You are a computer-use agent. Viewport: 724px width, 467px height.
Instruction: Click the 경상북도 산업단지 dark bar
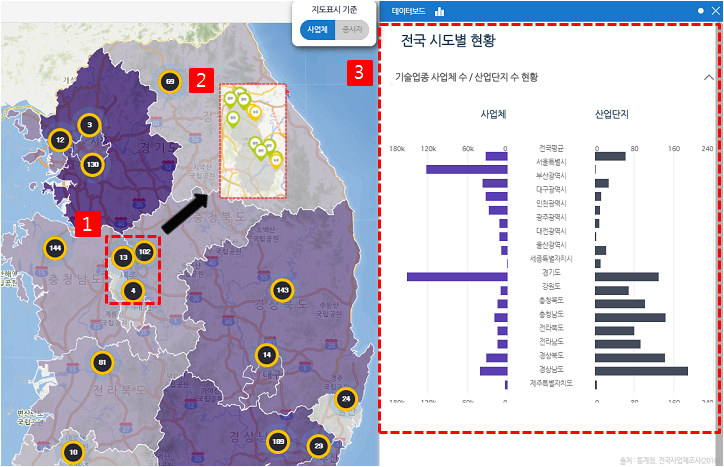[x=630, y=358]
